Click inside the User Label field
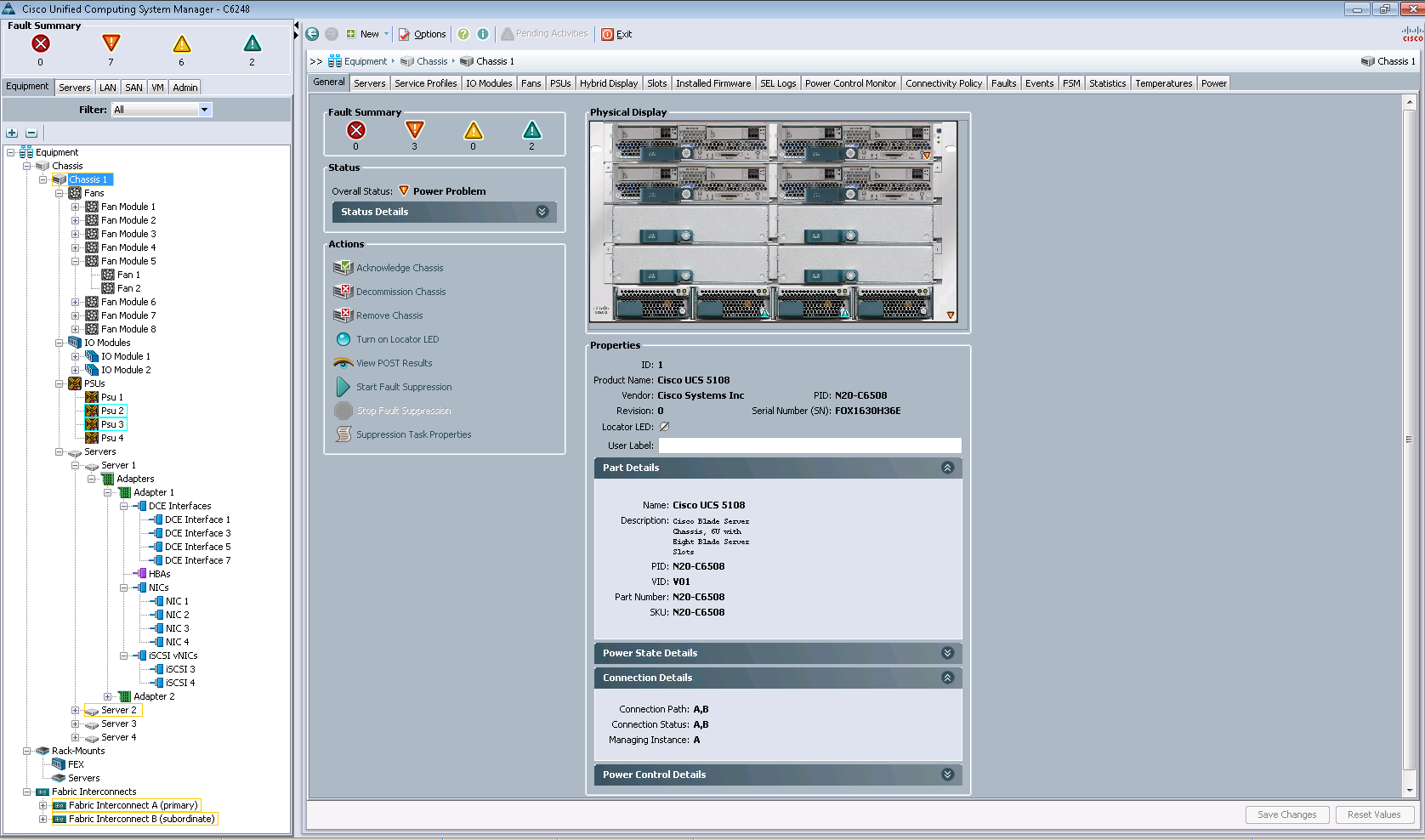The height and width of the screenshot is (840, 1425). click(x=809, y=446)
